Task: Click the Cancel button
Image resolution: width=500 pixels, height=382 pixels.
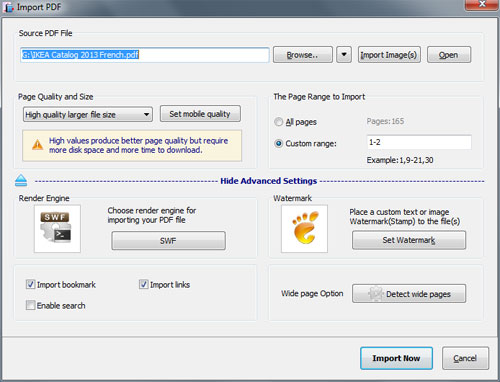Action: (x=465, y=358)
